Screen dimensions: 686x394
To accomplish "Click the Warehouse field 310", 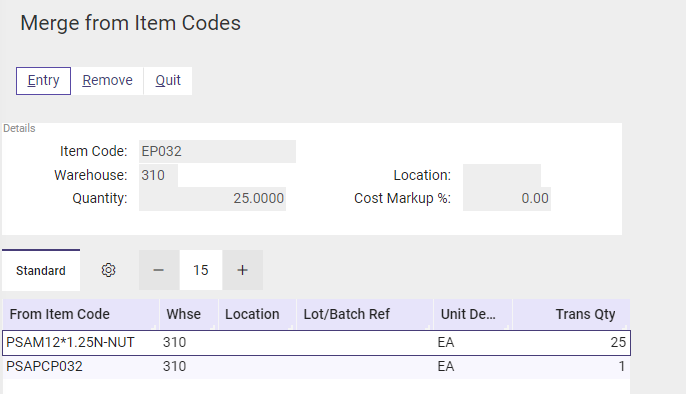I will click(x=158, y=175).
